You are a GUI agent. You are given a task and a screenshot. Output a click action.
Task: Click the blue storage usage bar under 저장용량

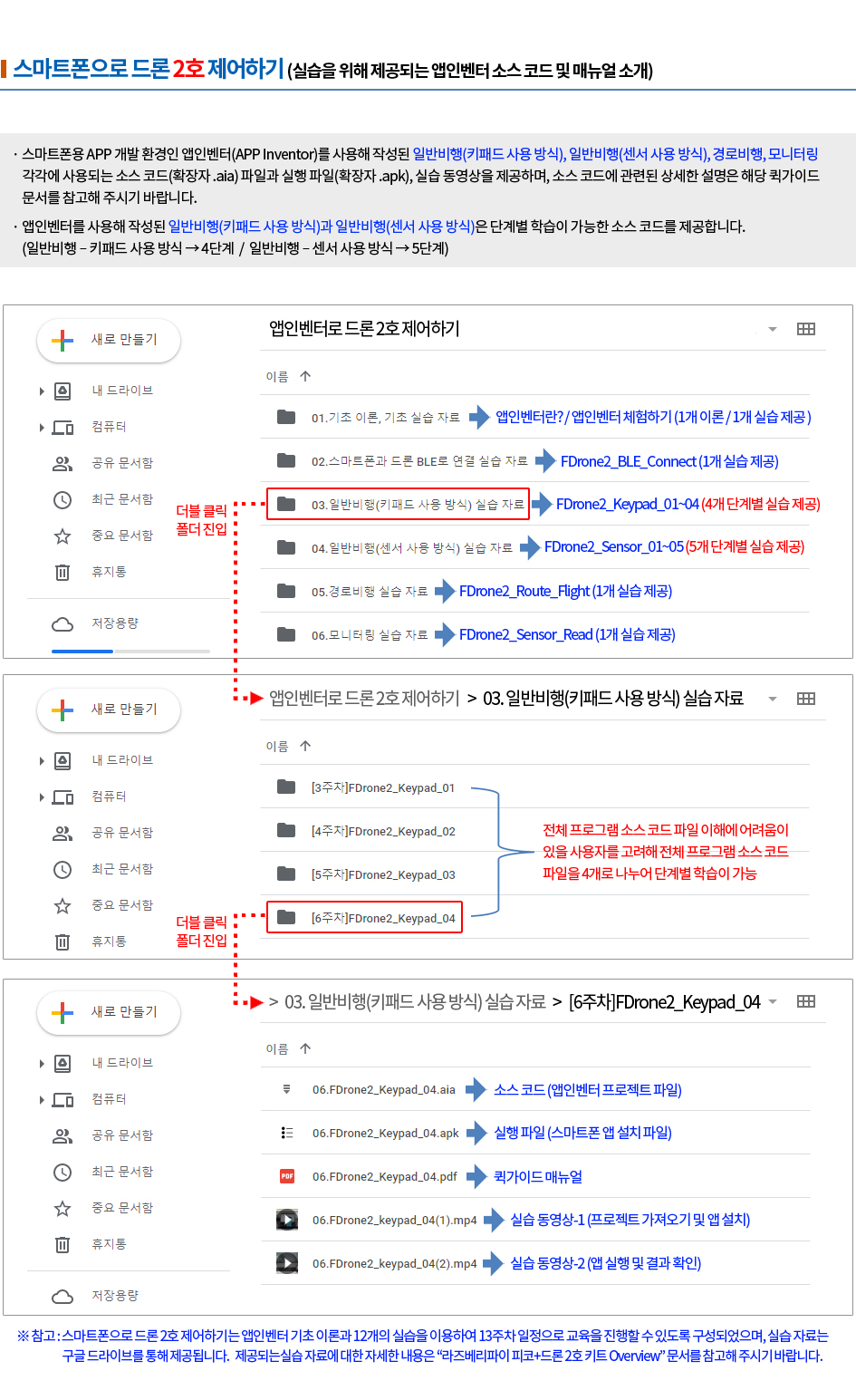[x=82, y=651]
